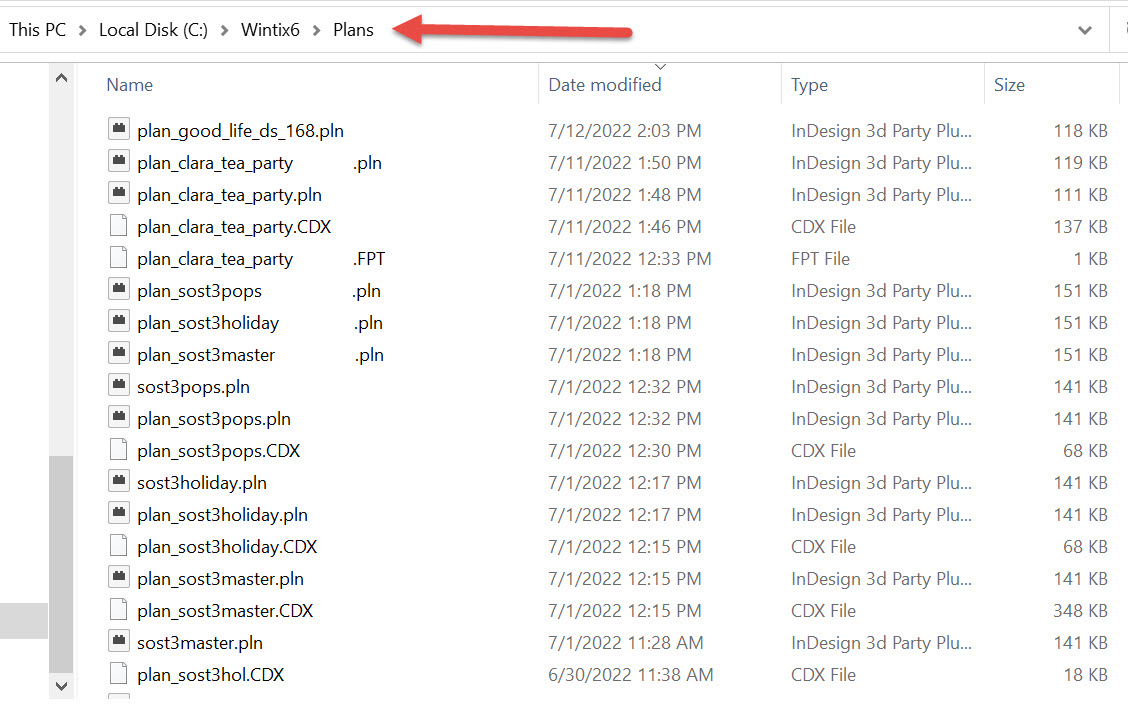Select file sost3holiday.pln
This screenshot has height=713, width=1128.
201,483
